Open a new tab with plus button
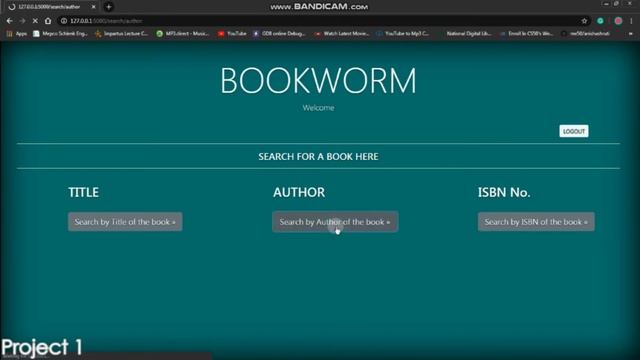The height and width of the screenshot is (360, 640). point(109,7)
